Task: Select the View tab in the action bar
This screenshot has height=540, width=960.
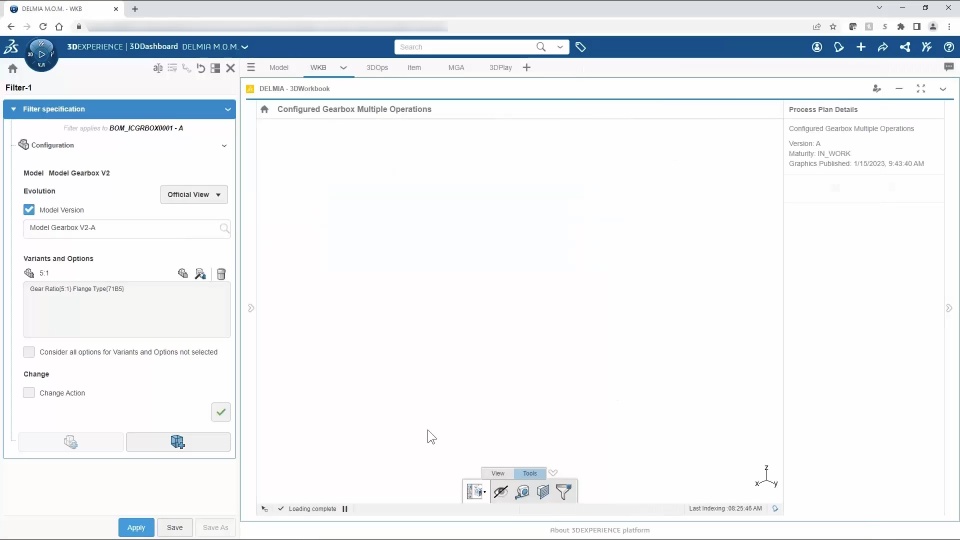Action: point(498,473)
